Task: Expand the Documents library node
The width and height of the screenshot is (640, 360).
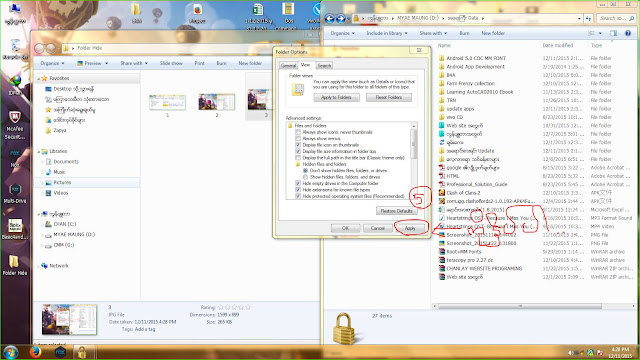Action: point(42,162)
